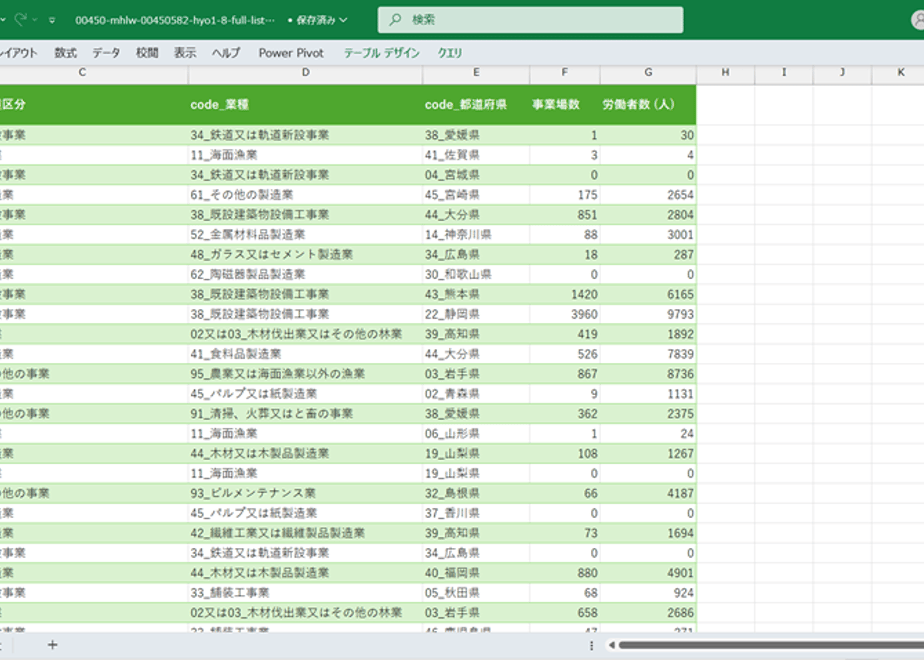Click cell 95_農業又は海面漁業以外の漁業

coord(305,374)
